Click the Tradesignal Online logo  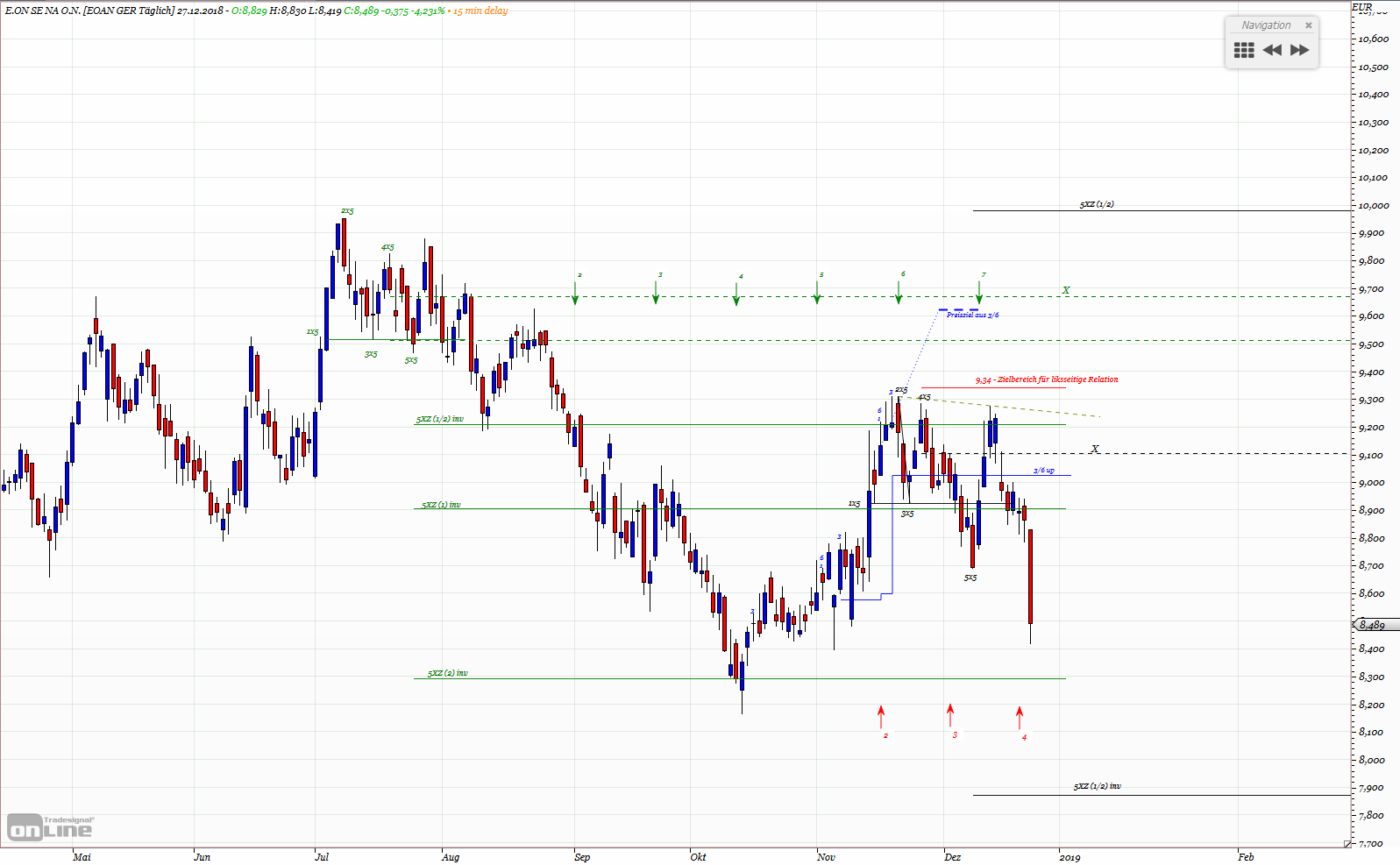pyautogui.click(x=50, y=827)
